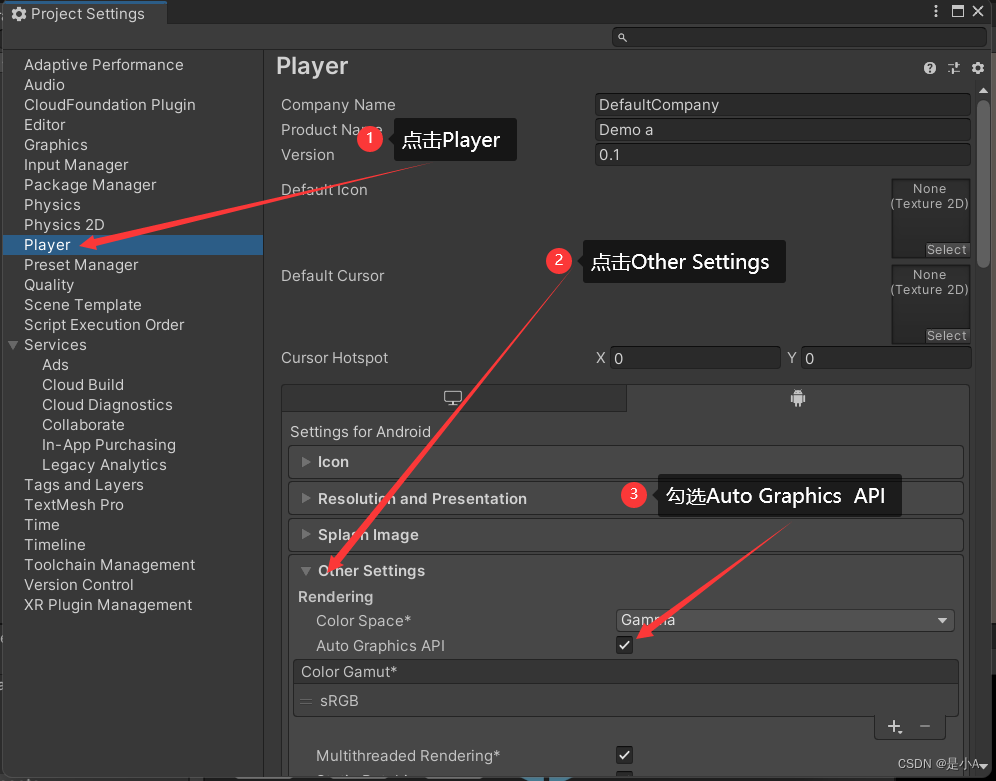Select Ads under Services
Viewport: 996px width, 781px height.
(55, 364)
